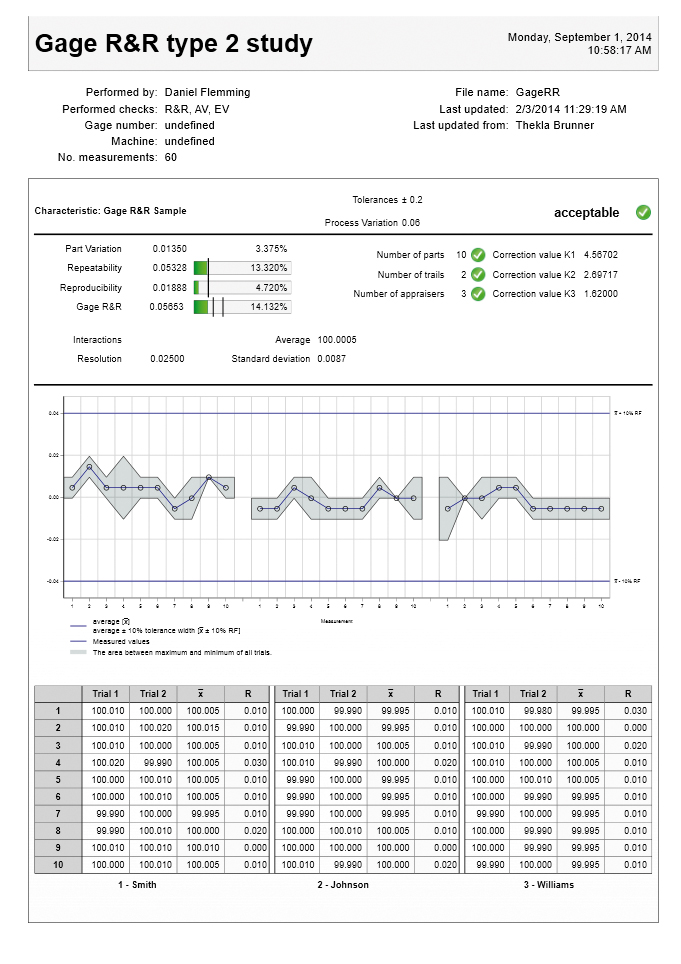The width and height of the screenshot is (681, 964).
Task: Click the Gage R&R type 2 study title
Action: (174, 44)
